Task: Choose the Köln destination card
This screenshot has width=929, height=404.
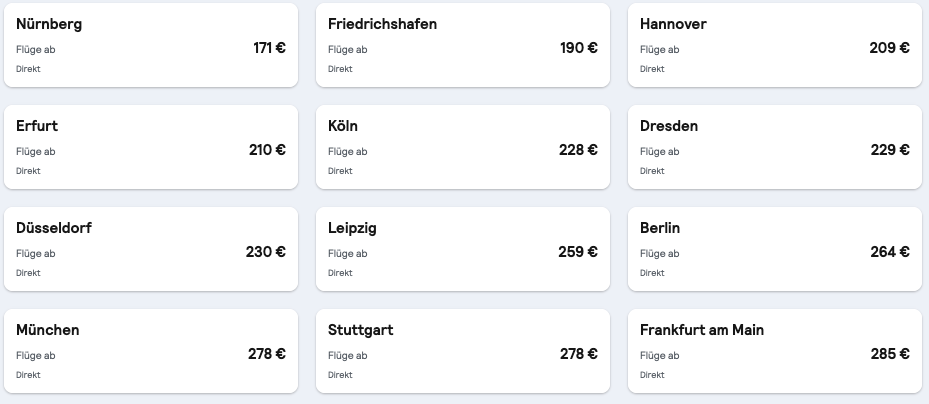Action: click(x=462, y=147)
